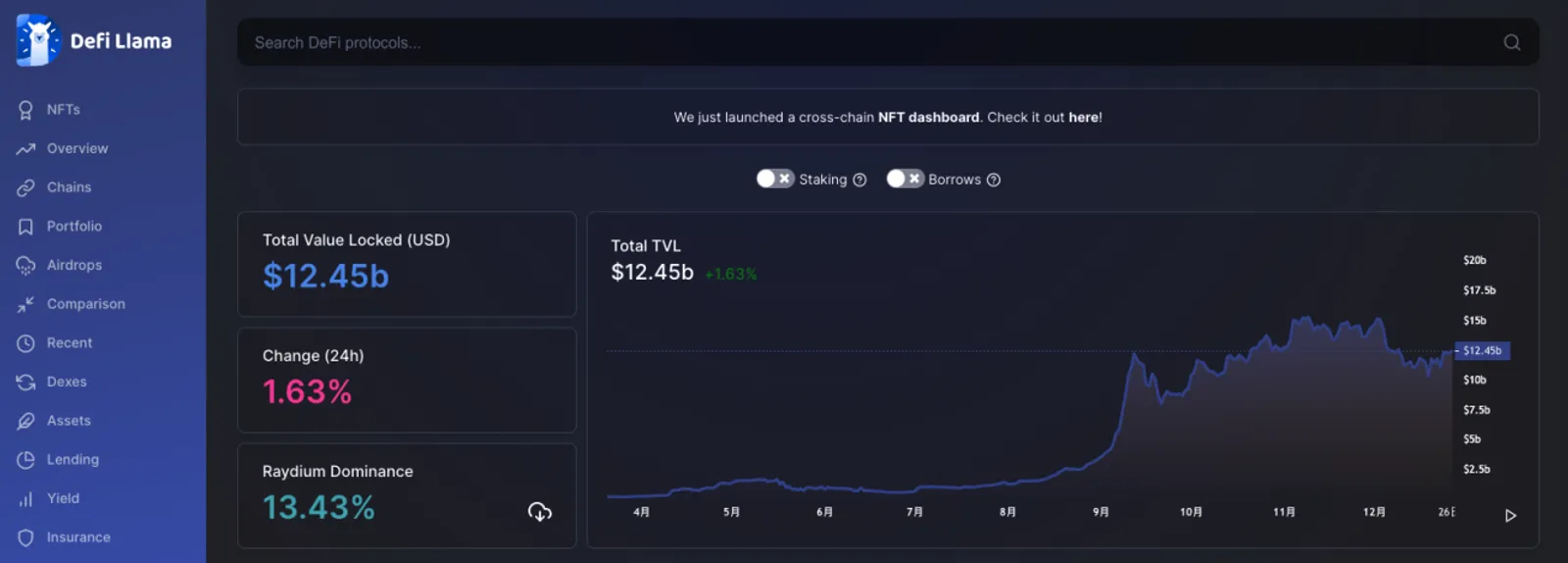Viewport: 1568px width, 563px height.
Task: Click the Comparison arrows icon
Action: [25, 304]
